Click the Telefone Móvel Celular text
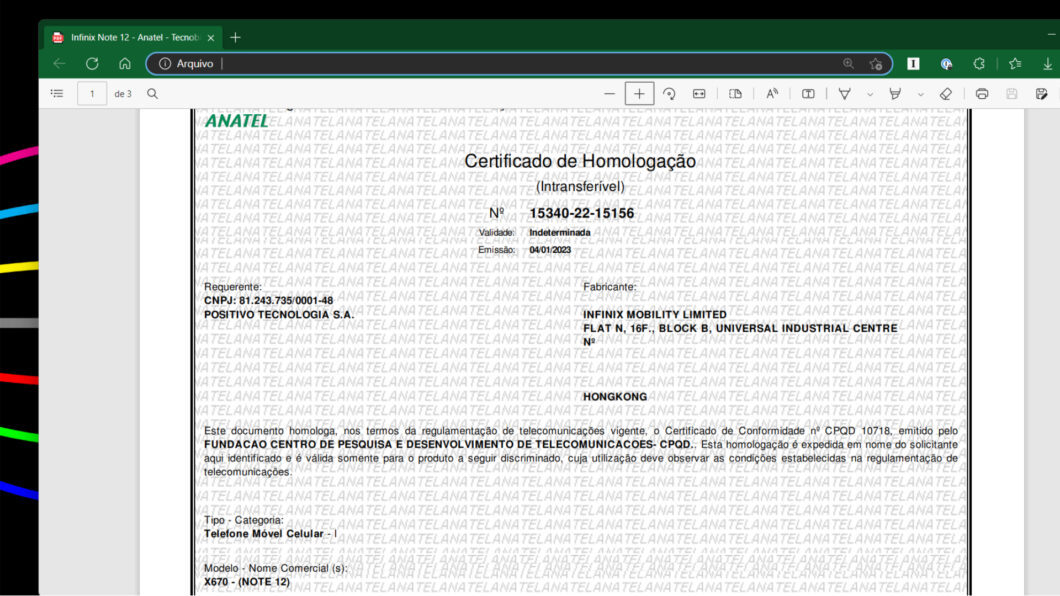 [264, 534]
